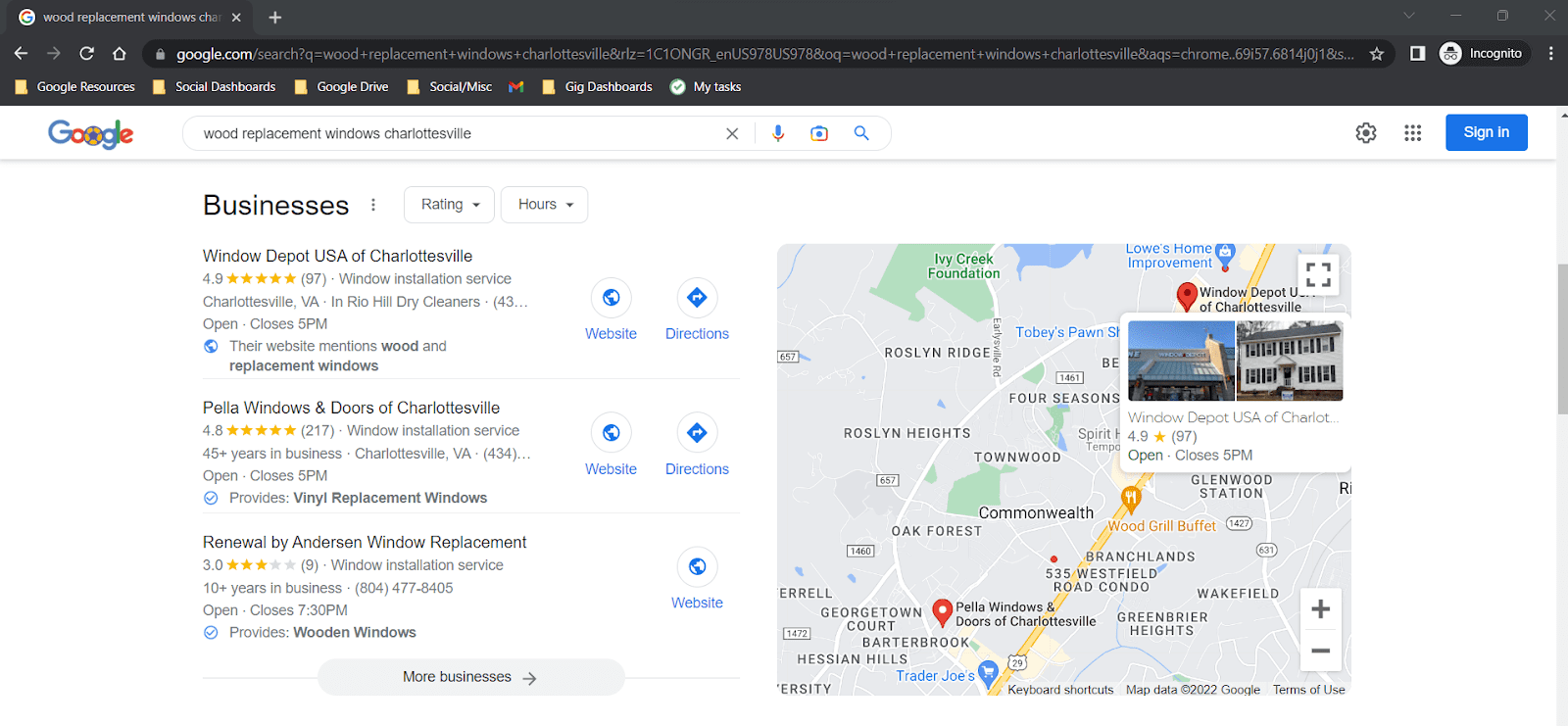
Task: Open Businesses more options dots
Action: (373, 205)
